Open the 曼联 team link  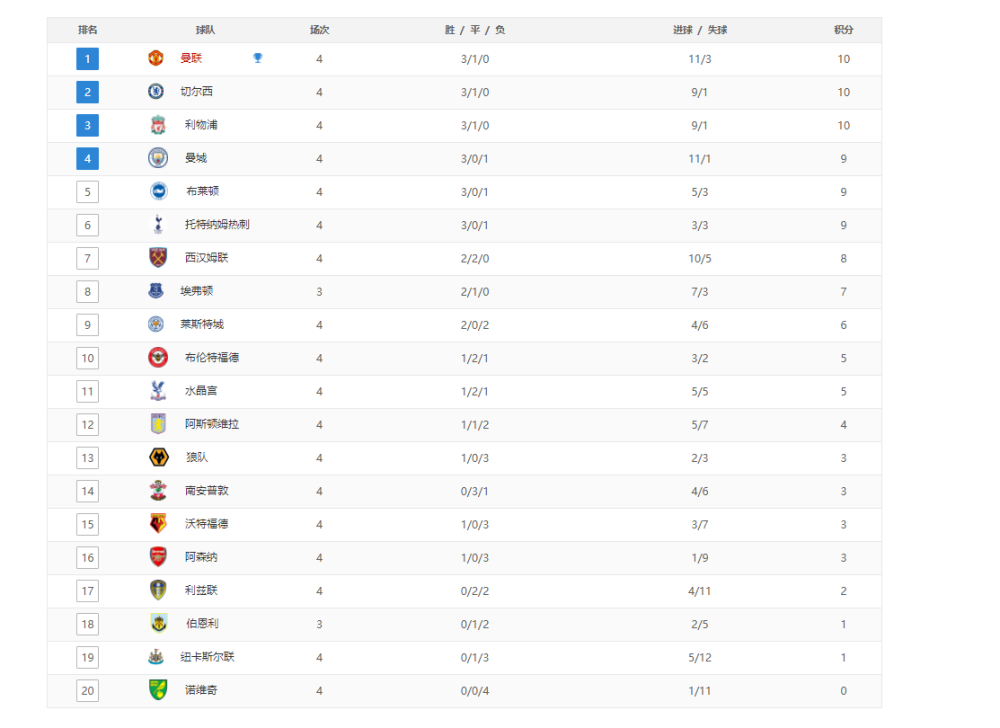(x=191, y=59)
